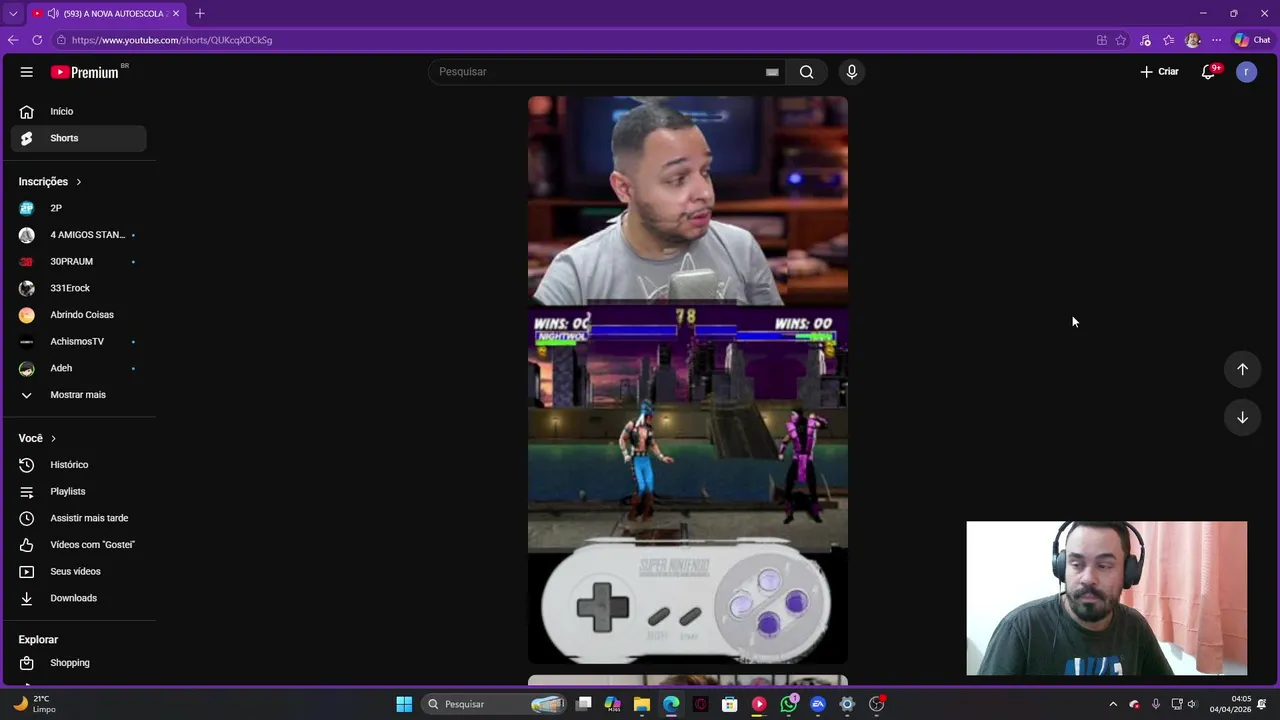Go to previous Short with up arrow
1280x720 pixels.
(1242, 369)
